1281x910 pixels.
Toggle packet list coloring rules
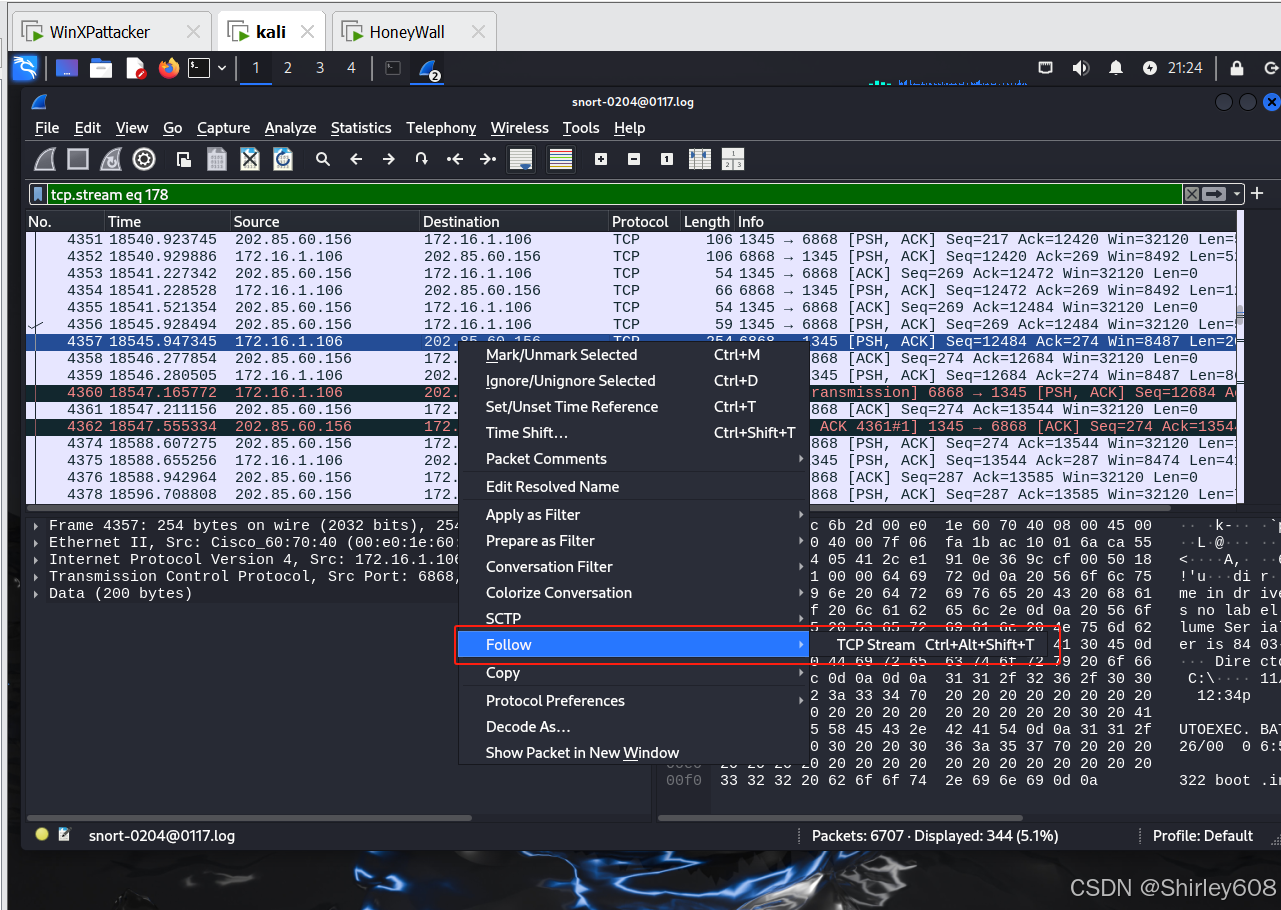coord(561,159)
